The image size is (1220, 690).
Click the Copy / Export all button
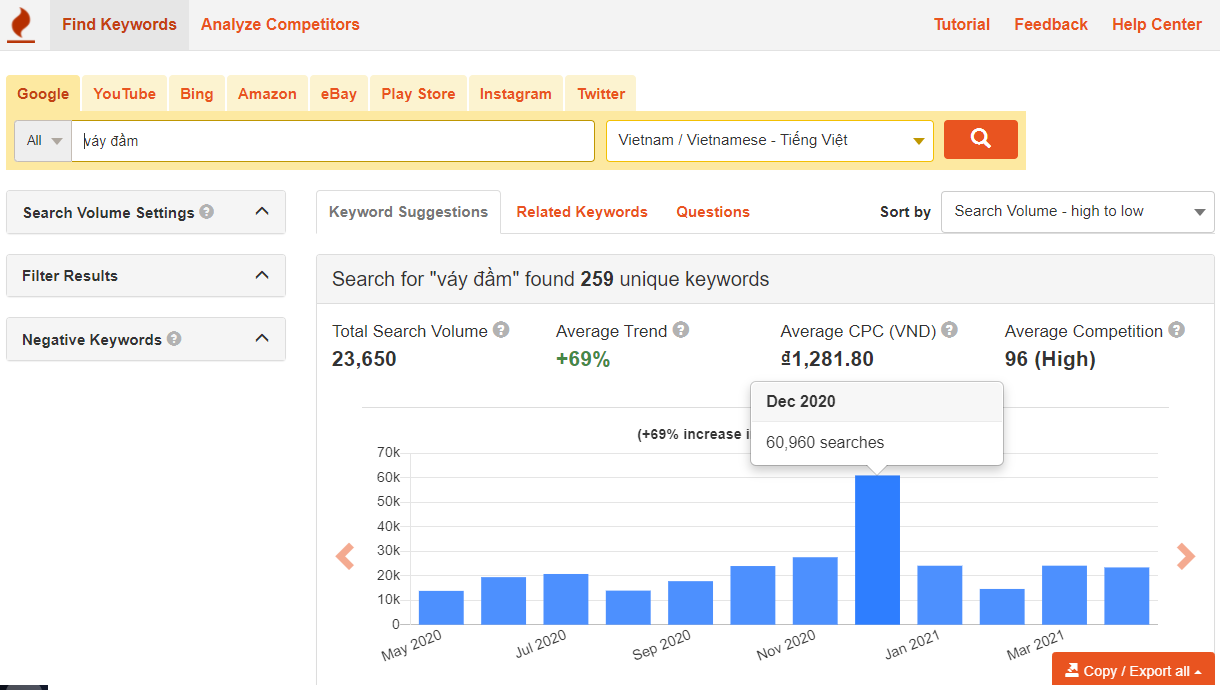coord(1133,671)
